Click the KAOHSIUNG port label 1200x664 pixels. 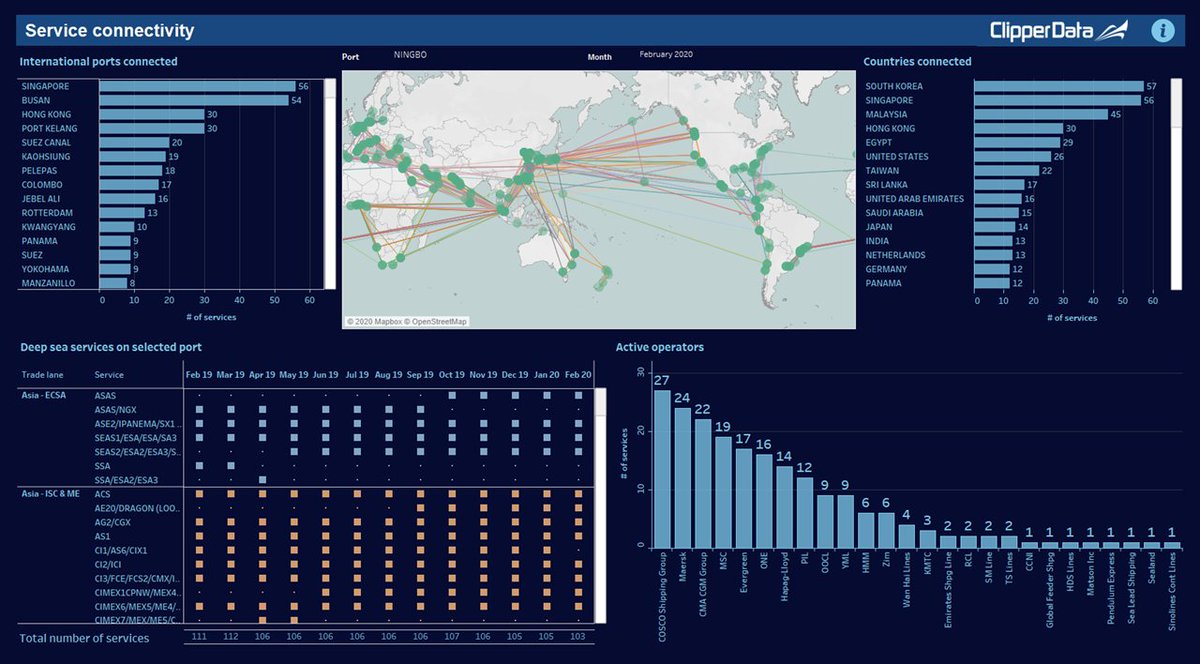pos(45,157)
